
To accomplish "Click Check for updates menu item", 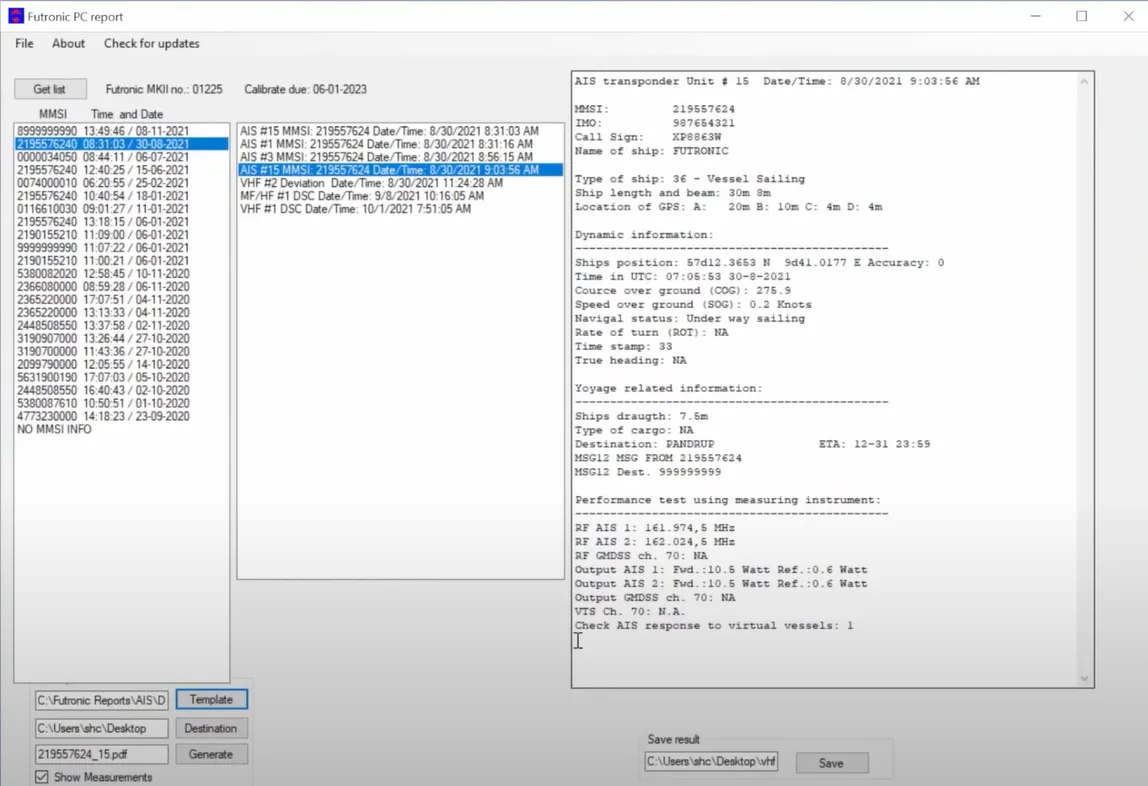I will tap(151, 44).
